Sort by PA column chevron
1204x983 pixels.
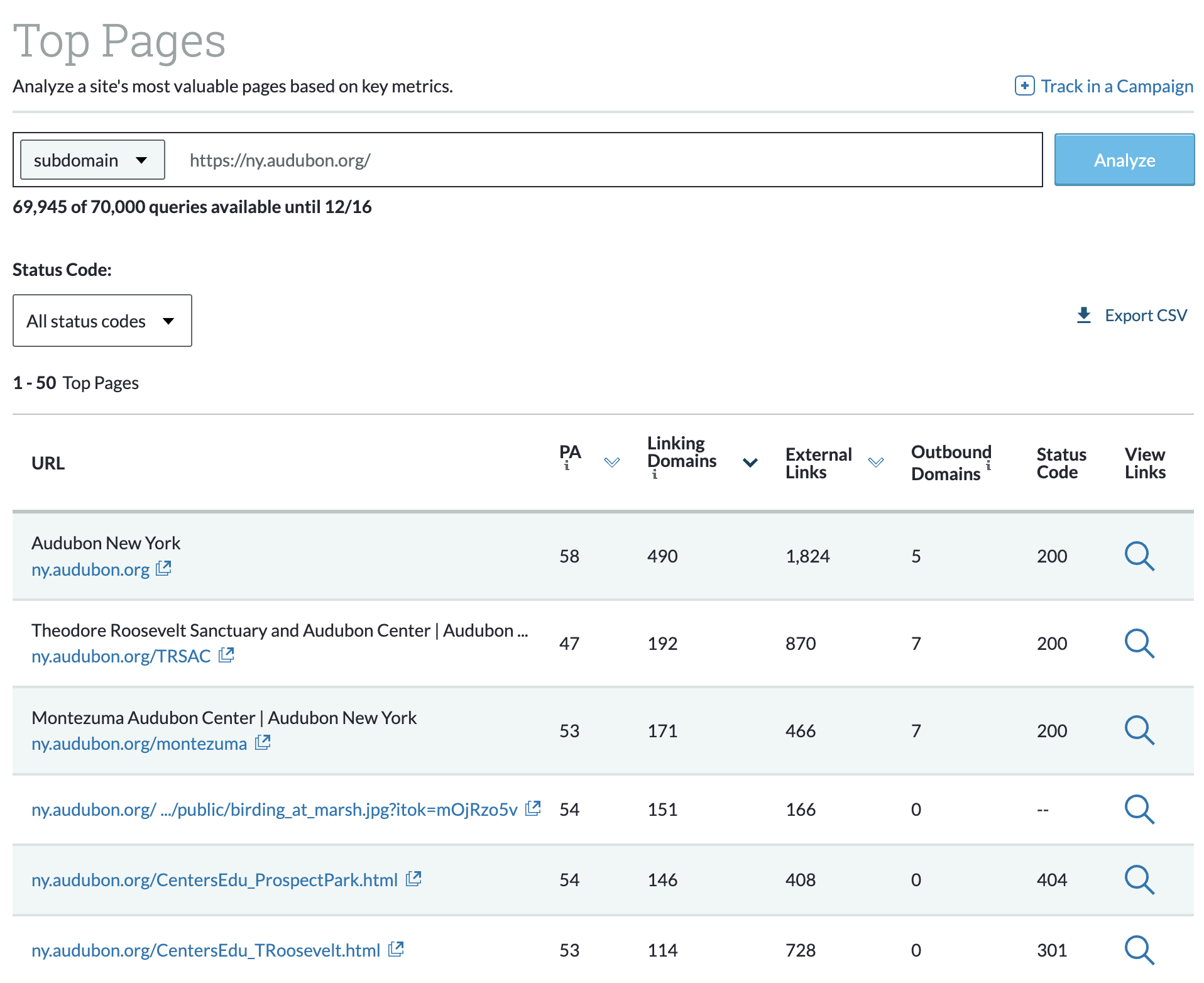pos(611,463)
